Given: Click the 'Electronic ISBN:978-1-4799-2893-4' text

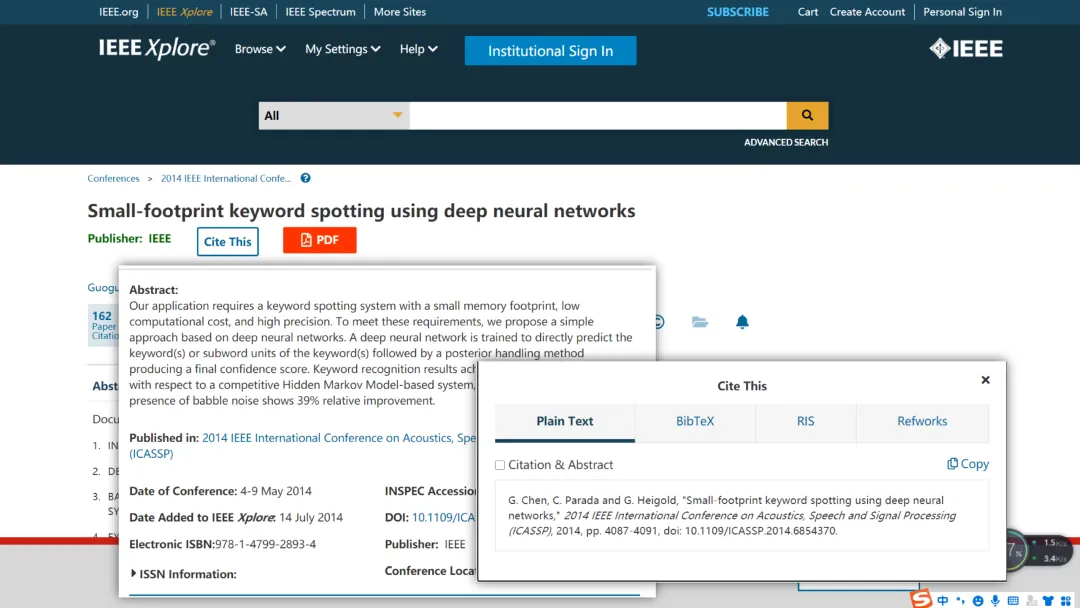Looking at the screenshot, I should point(222,544).
